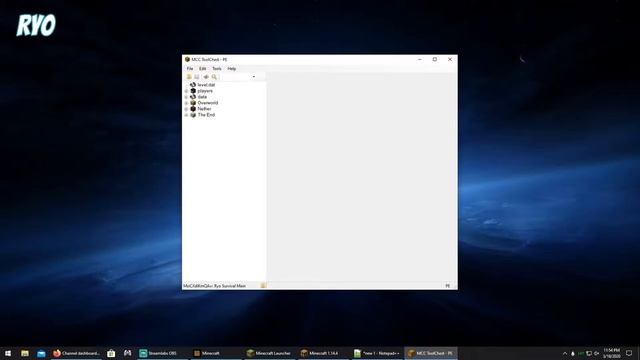Select the data tree node
This screenshot has width=640, height=360.
click(202, 97)
